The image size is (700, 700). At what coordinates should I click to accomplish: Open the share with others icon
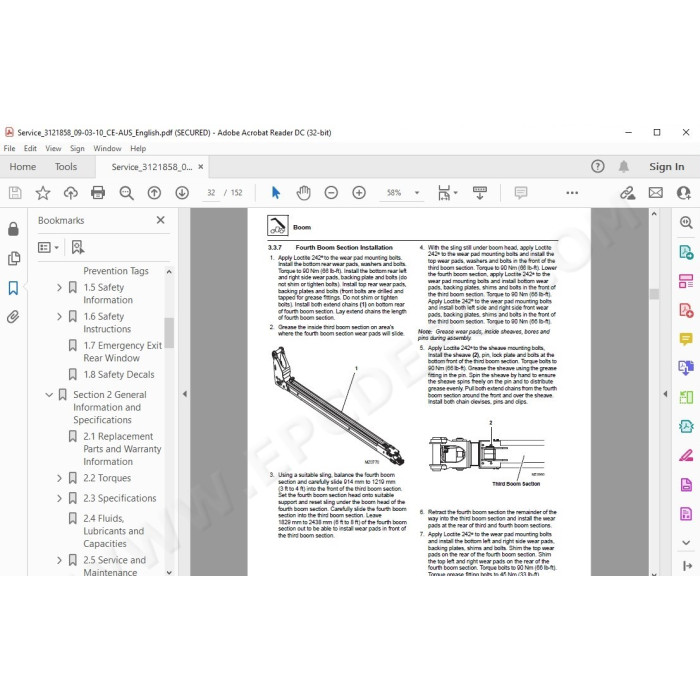click(683, 193)
